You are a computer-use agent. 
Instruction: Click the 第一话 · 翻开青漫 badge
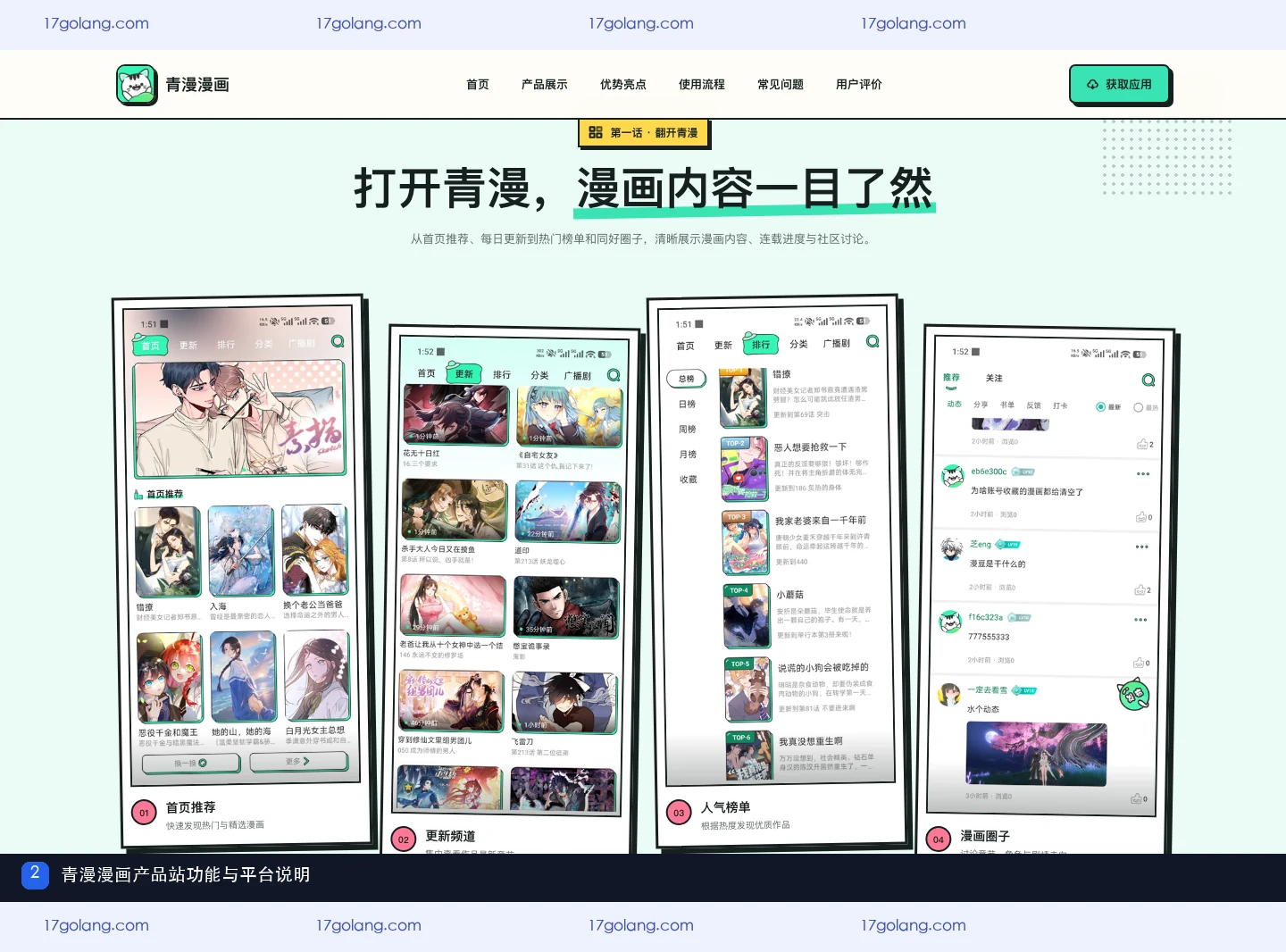pyautogui.click(x=643, y=132)
